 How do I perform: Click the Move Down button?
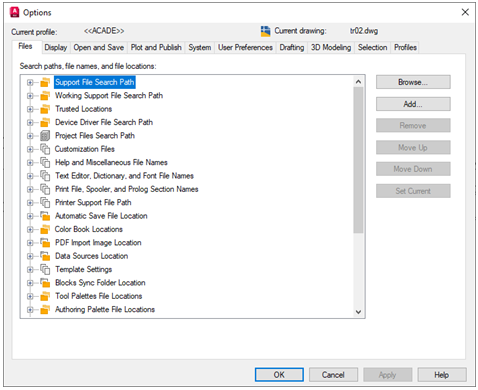[x=413, y=169]
